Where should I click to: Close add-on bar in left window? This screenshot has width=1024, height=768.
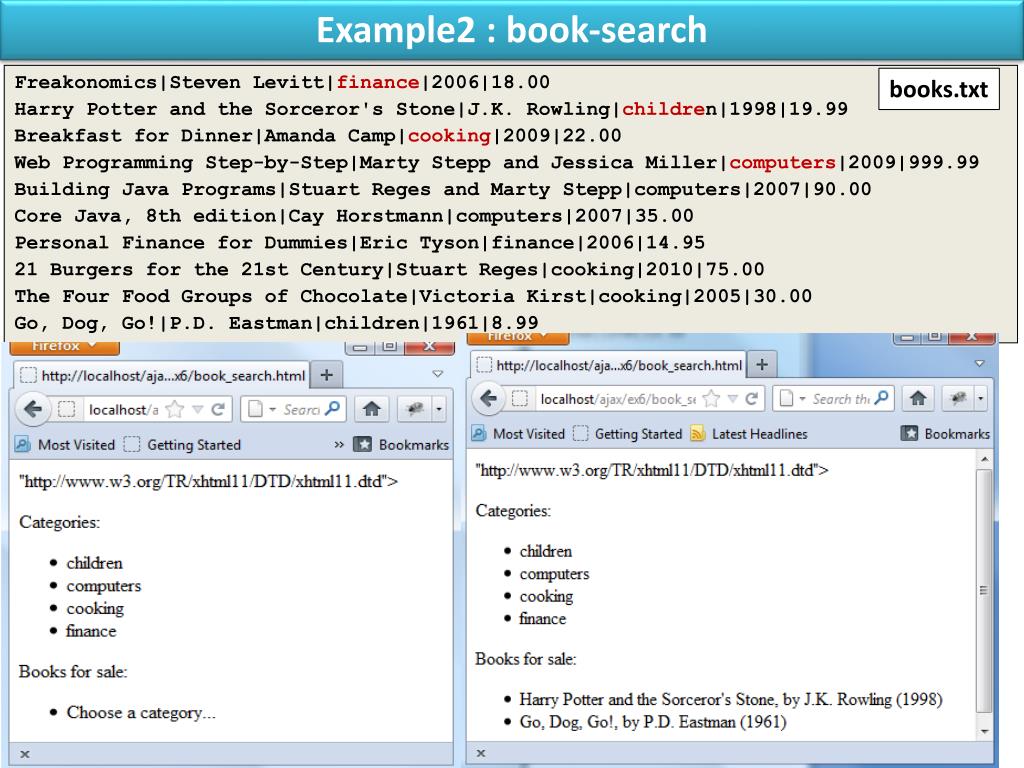(x=25, y=754)
